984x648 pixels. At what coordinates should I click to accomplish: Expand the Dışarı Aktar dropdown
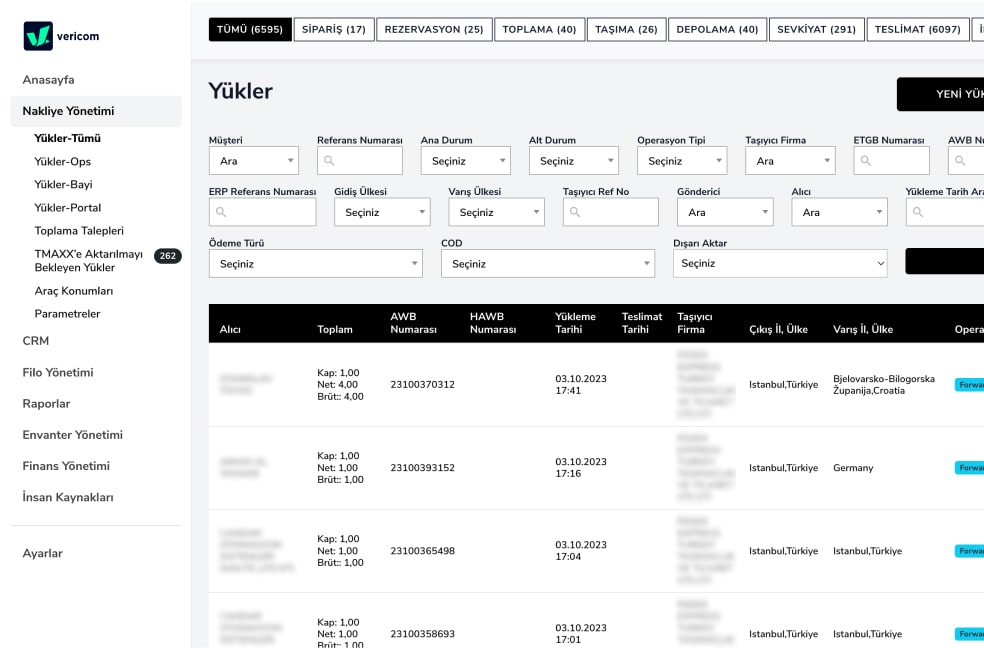click(x=779, y=264)
